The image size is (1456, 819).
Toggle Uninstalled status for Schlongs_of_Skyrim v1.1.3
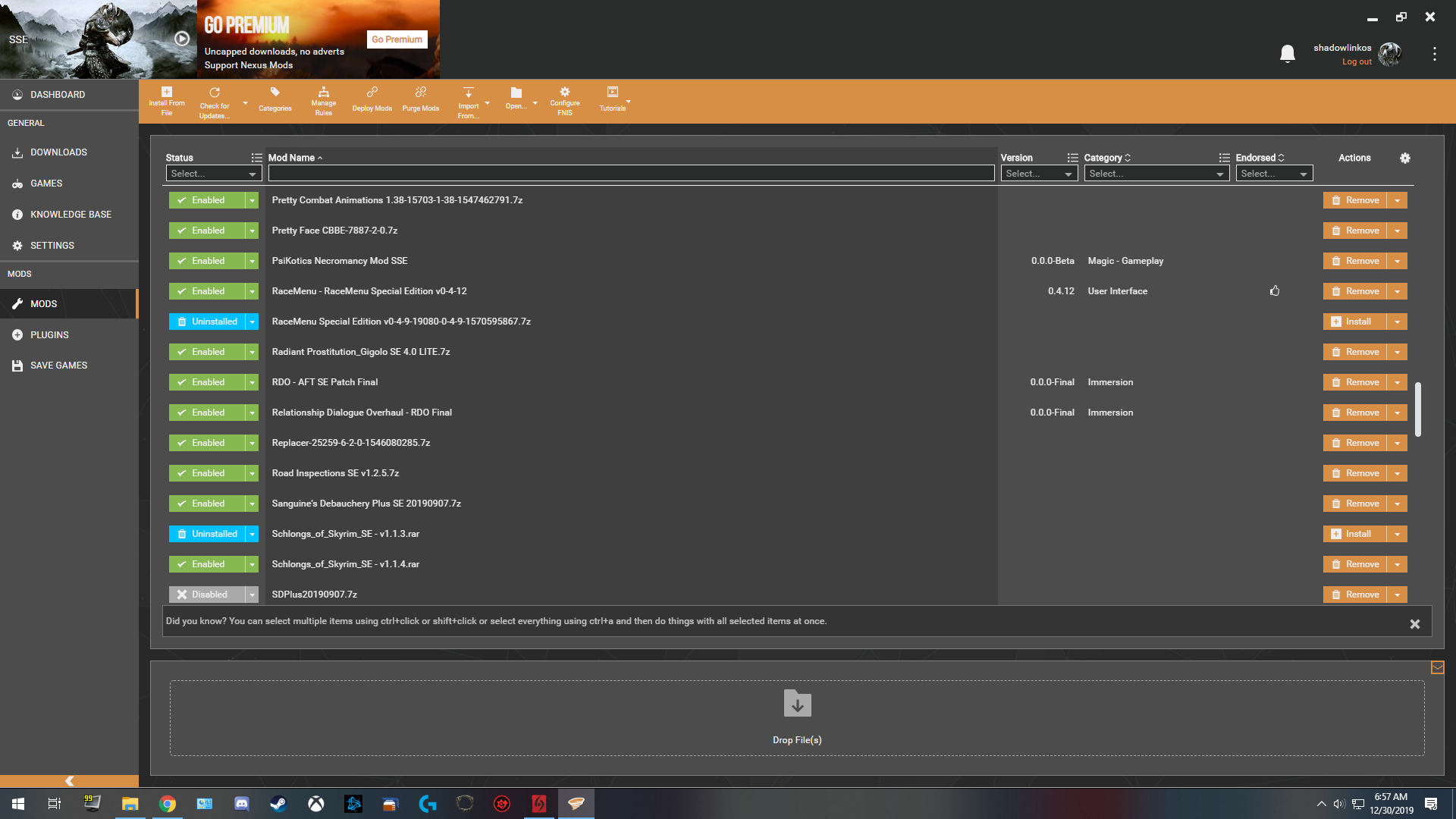coord(207,534)
